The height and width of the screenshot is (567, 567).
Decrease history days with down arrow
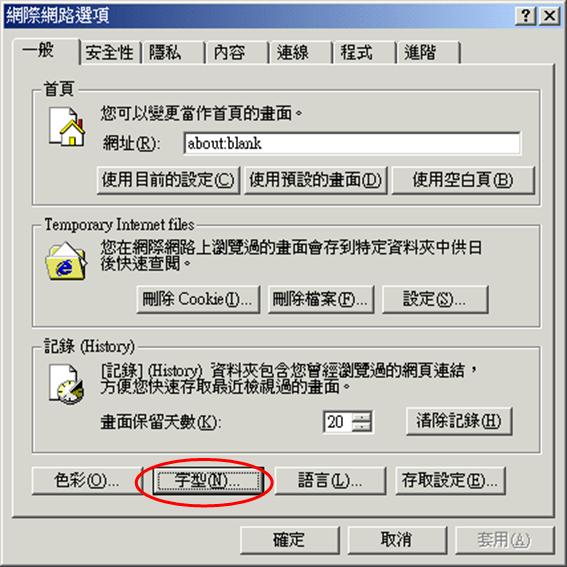[x=362, y=427]
